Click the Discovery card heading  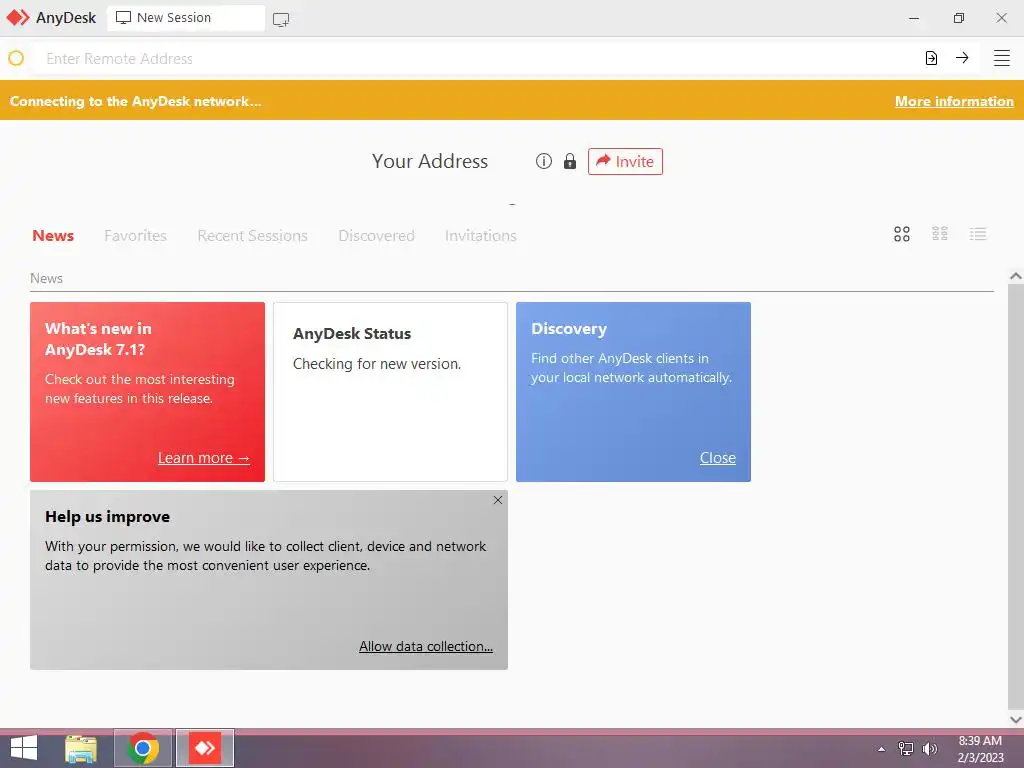[569, 328]
